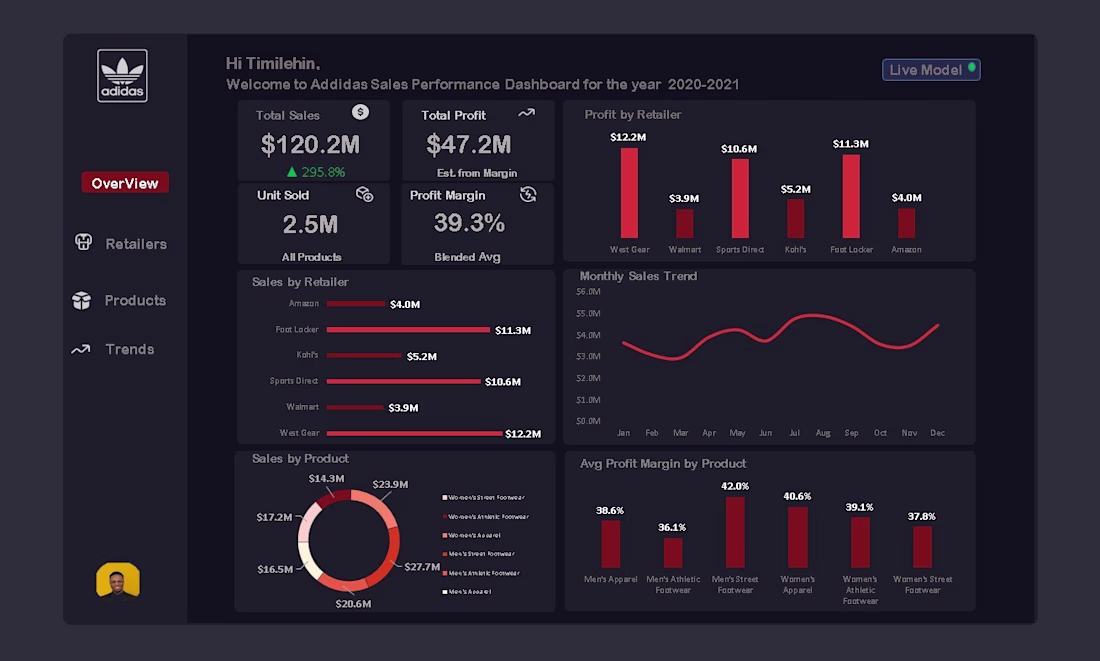The image size is (1100, 661).
Task: Click the trend arrow icon on Total Profit card
Action: [526, 112]
